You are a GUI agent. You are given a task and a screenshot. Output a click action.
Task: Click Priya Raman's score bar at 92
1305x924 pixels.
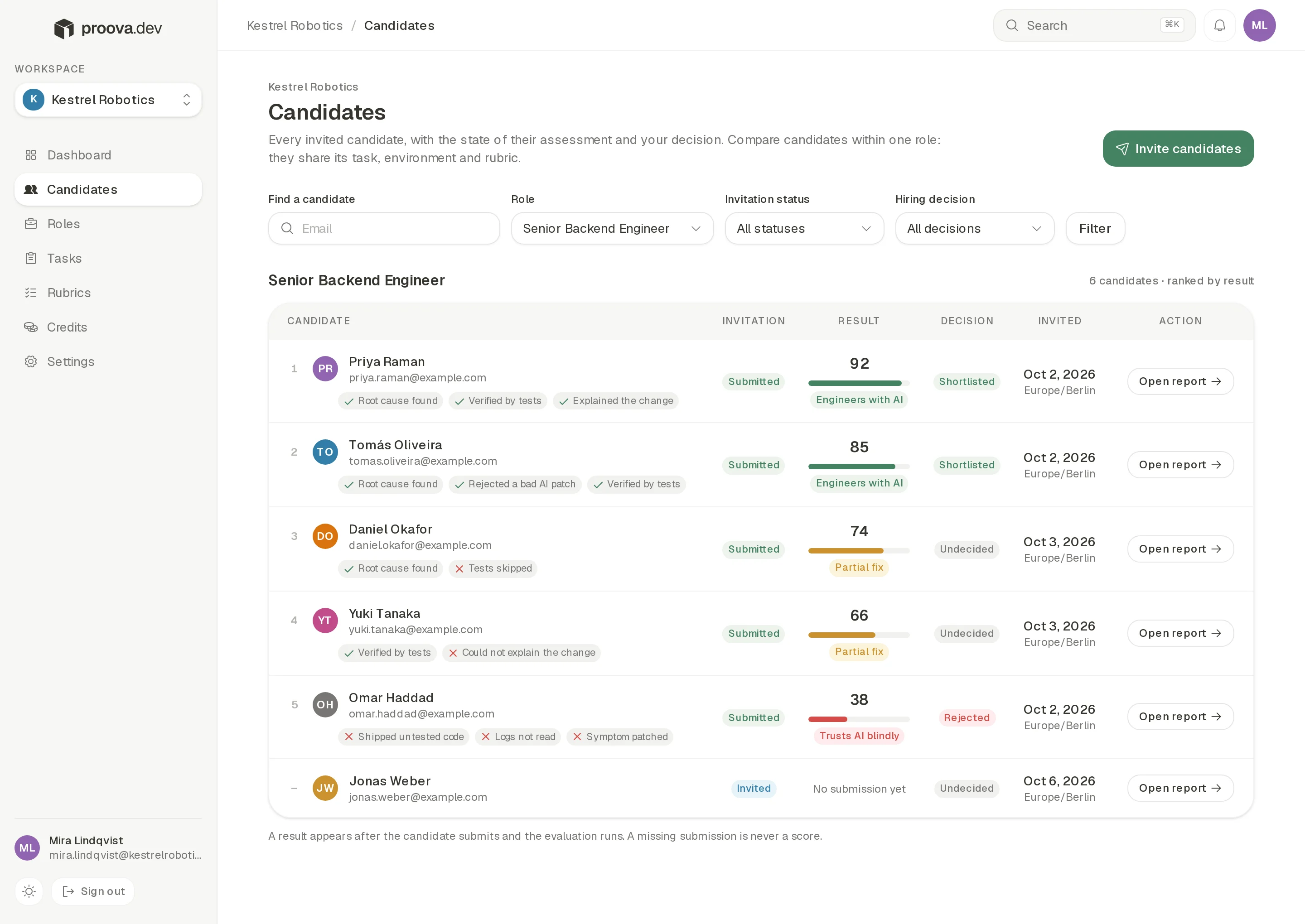point(858,383)
